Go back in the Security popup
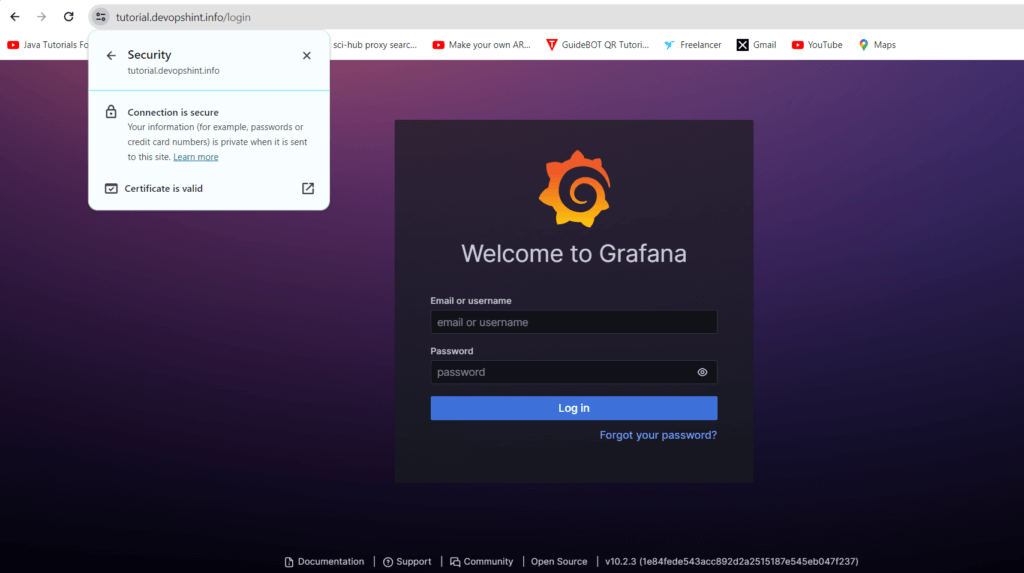1024x573 pixels. (111, 56)
